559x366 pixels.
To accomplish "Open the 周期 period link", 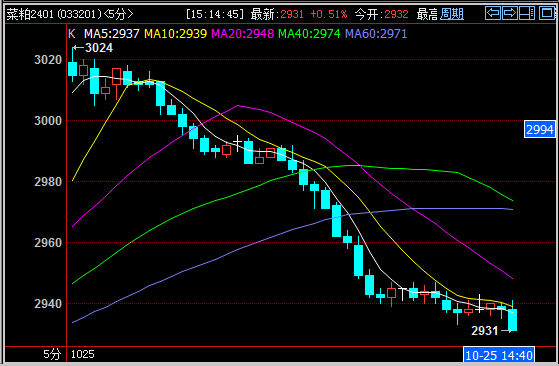I will [452, 14].
